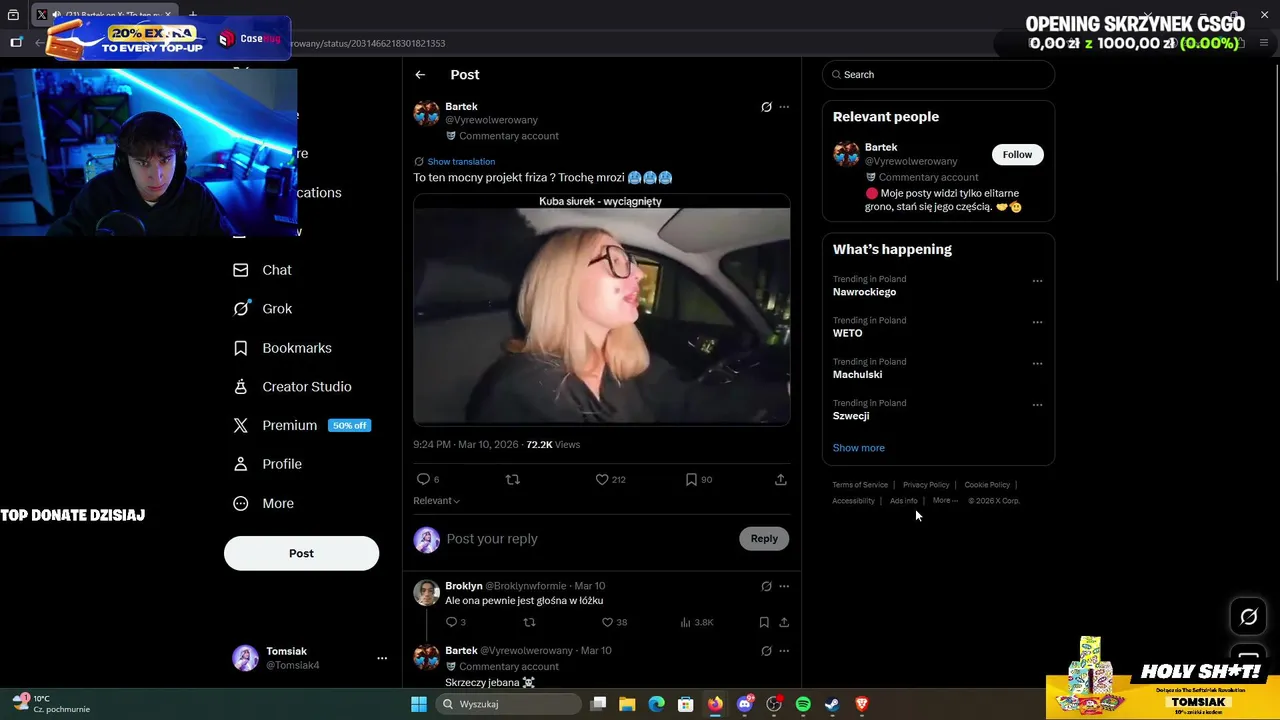Share Bartek's main post
The width and height of the screenshot is (1280, 720).
click(781, 480)
